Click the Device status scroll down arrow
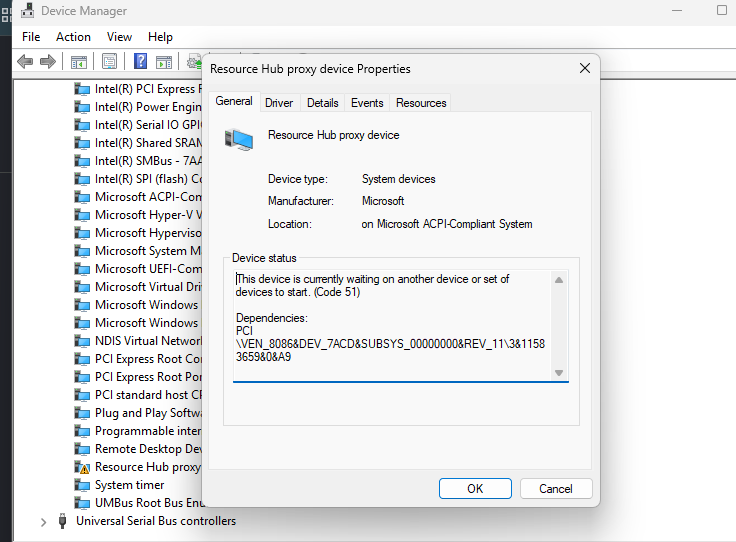Image resolution: width=736 pixels, height=542 pixels. [x=559, y=373]
